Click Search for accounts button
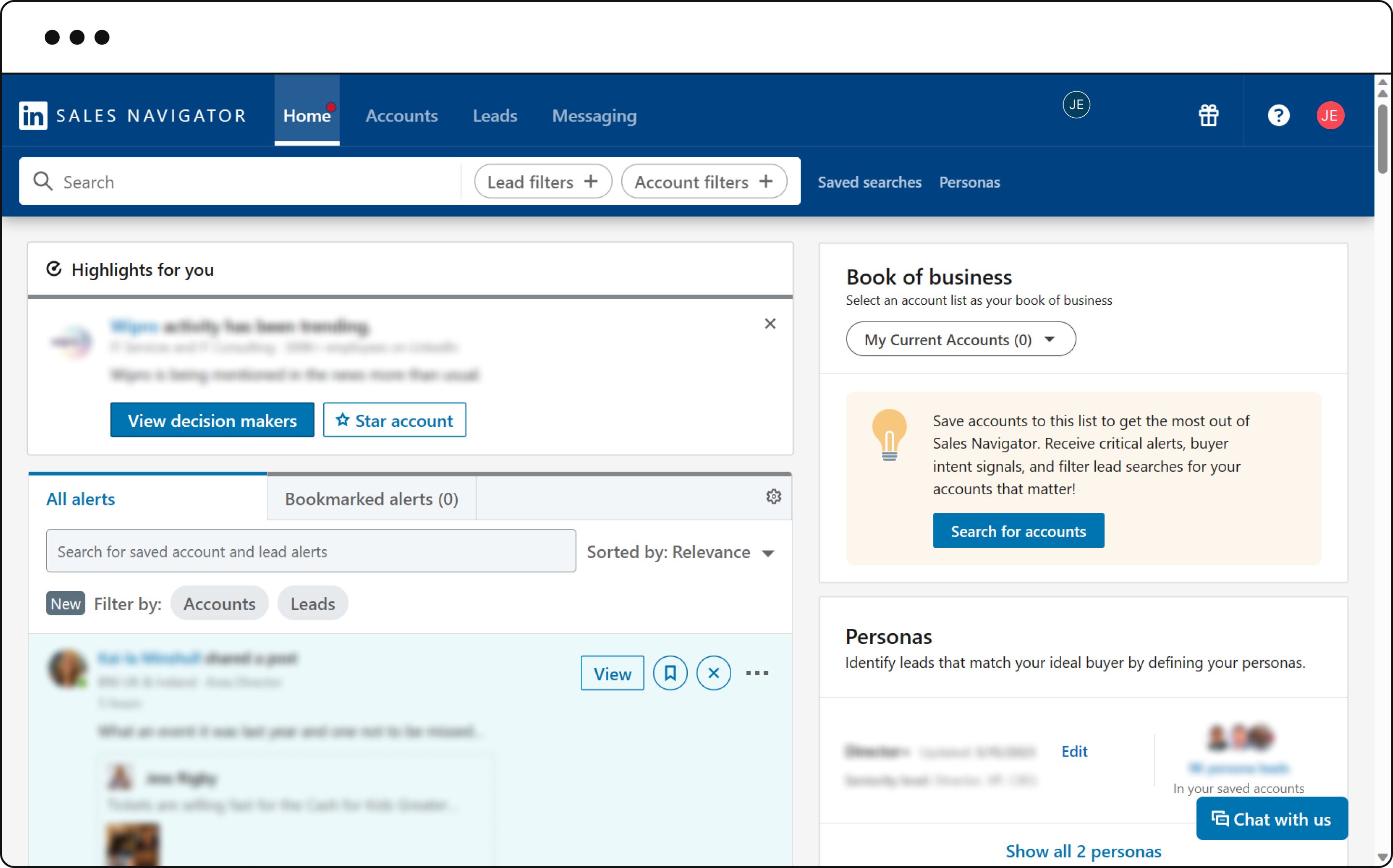This screenshot has height=868, width=1393. point(1018,530)
